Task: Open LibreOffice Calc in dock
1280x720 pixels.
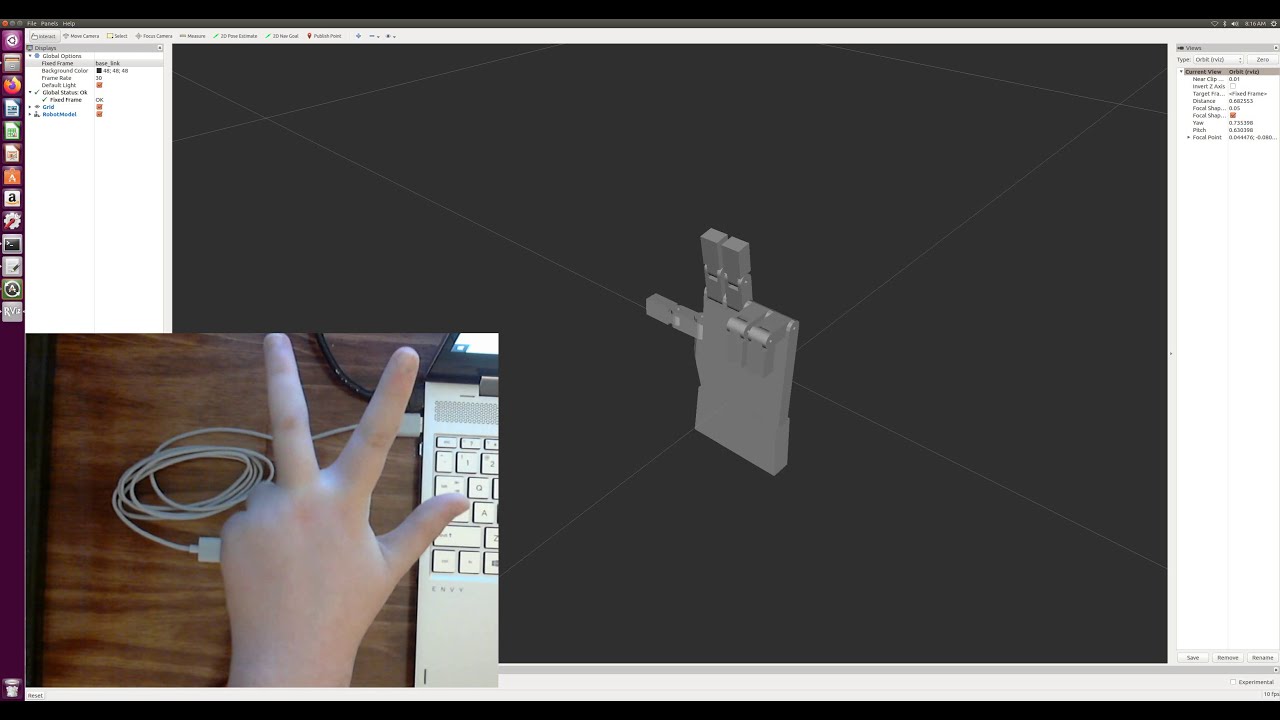Action: pos(12,131)
